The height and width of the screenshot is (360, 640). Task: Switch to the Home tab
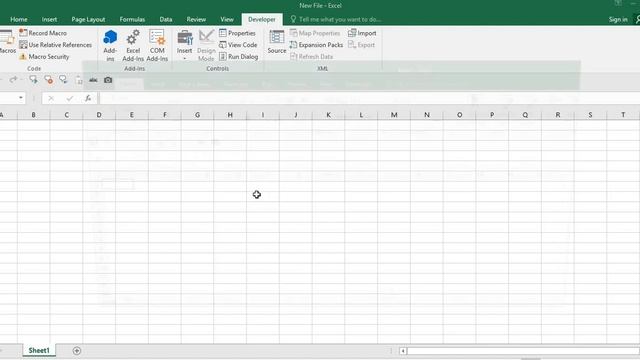19,19
